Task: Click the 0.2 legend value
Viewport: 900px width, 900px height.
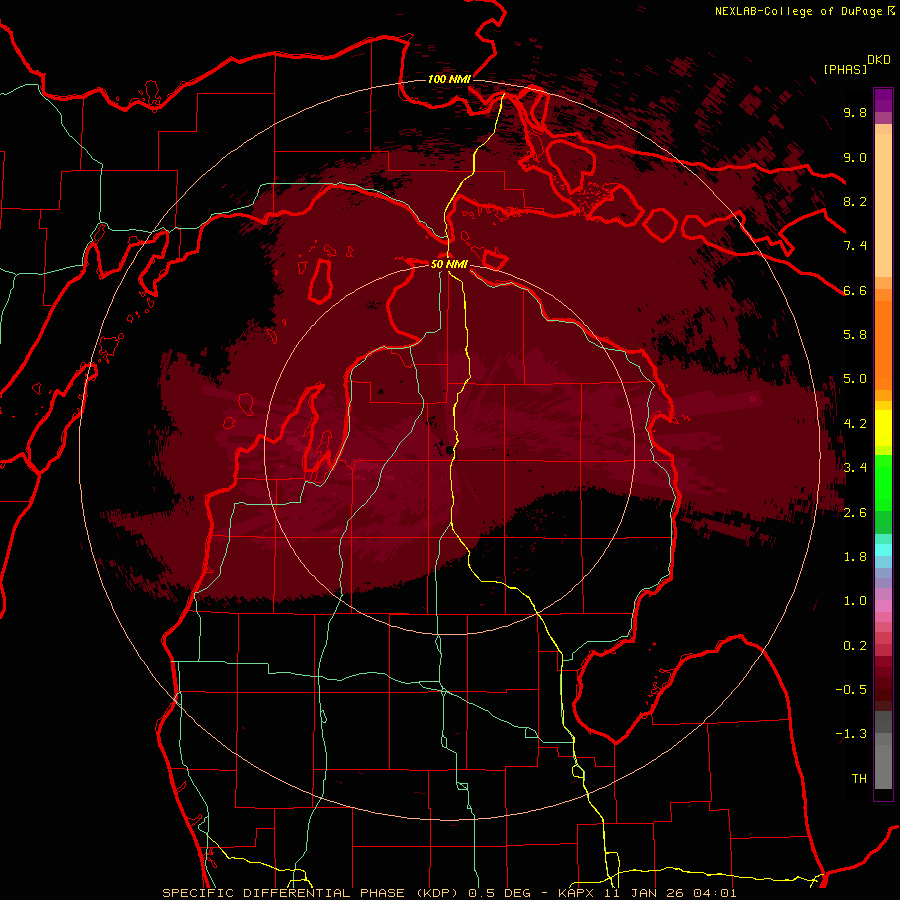Action: point(855,646)
